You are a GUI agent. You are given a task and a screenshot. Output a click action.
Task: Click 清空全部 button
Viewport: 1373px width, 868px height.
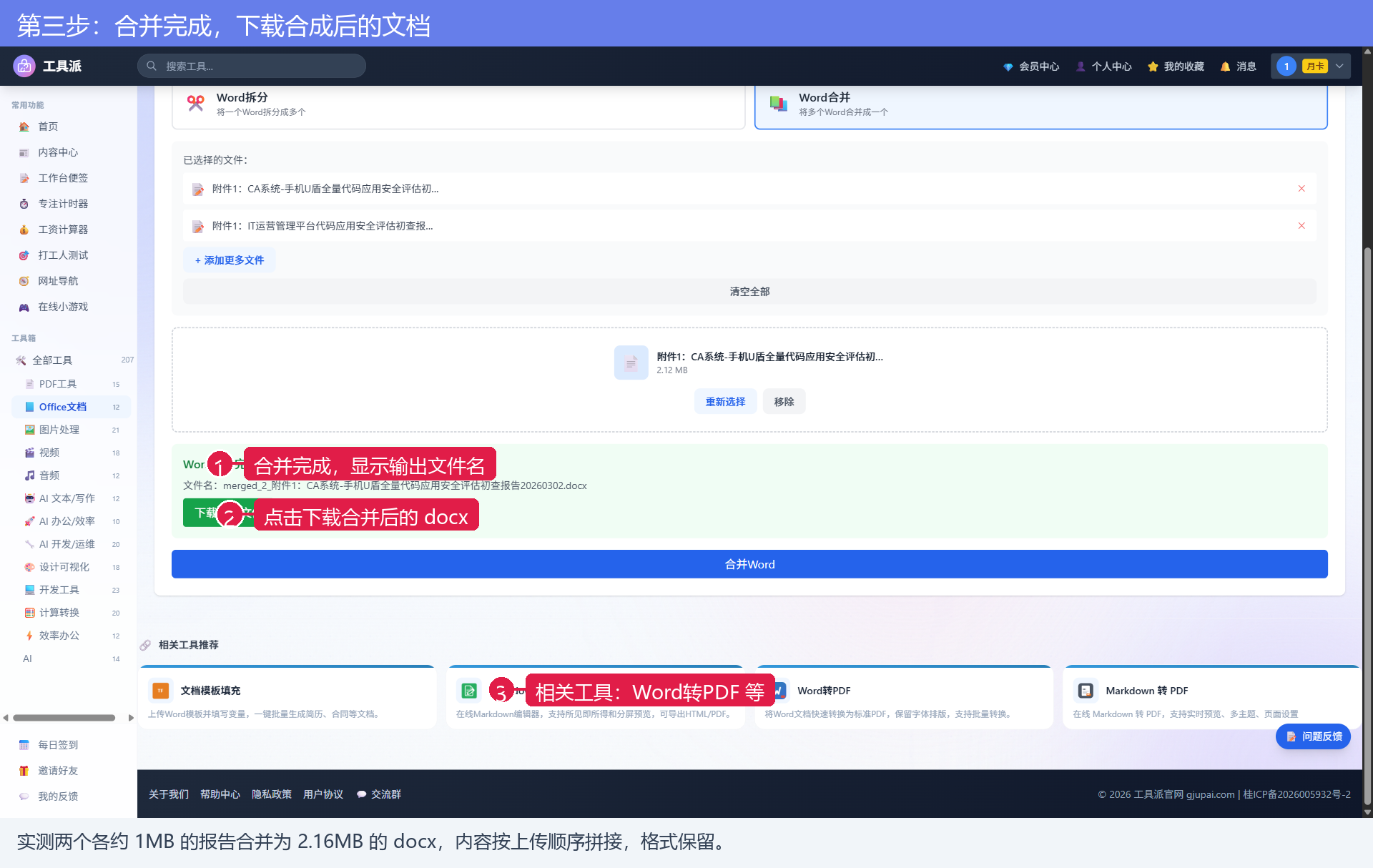(749, 292)
